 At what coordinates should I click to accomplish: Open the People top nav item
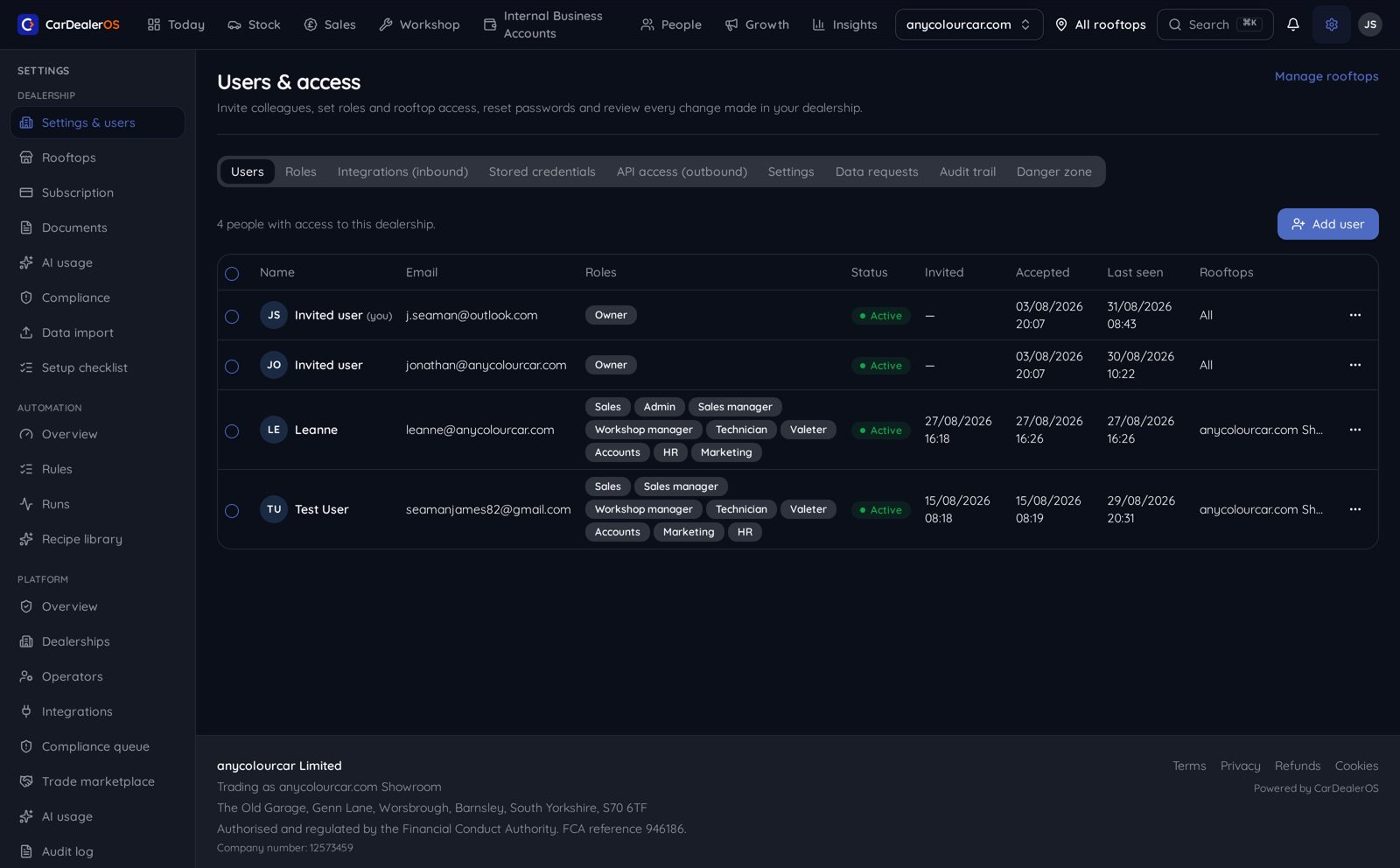[x=671, y=24]
